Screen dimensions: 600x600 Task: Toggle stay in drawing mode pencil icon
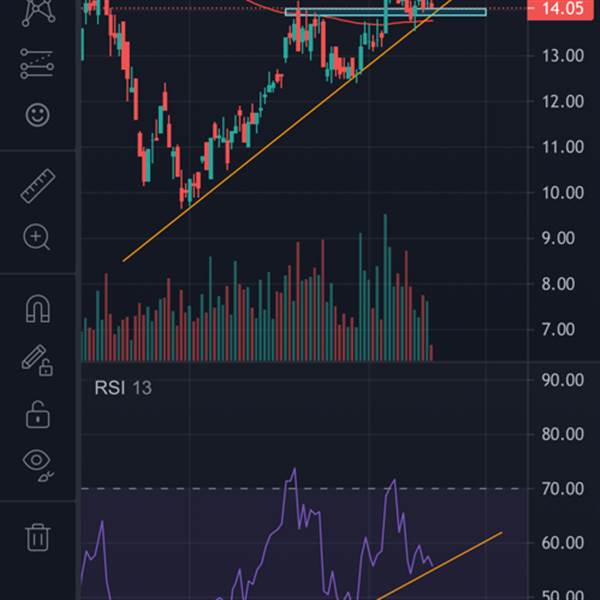click(x=37, y=360)
